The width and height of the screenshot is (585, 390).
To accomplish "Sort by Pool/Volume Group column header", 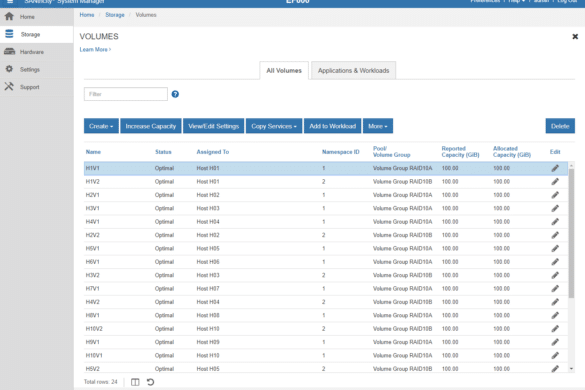I will pos(391,152).
